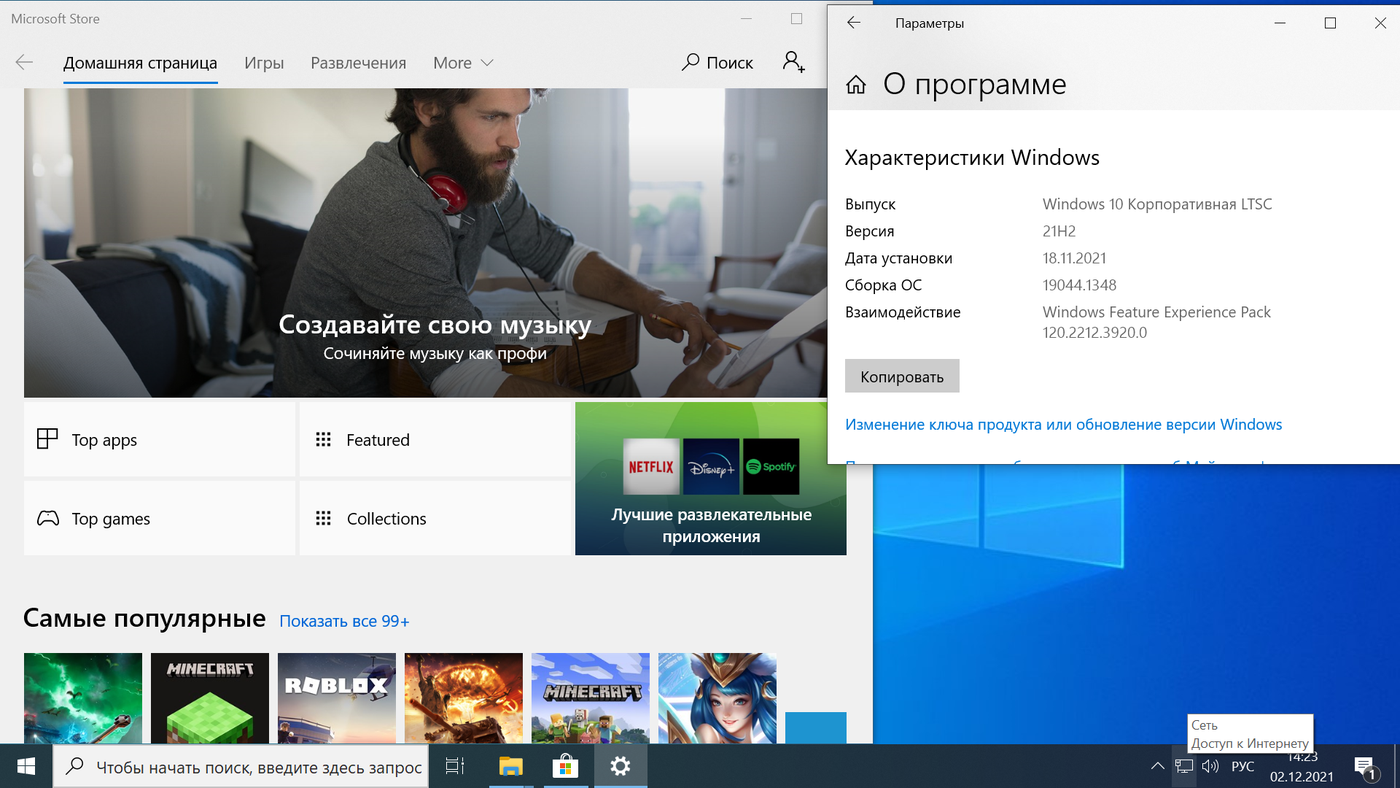Select the 18.11.2021 install date value
The height and width of the screenshot is (788, 1400).
1074,258
